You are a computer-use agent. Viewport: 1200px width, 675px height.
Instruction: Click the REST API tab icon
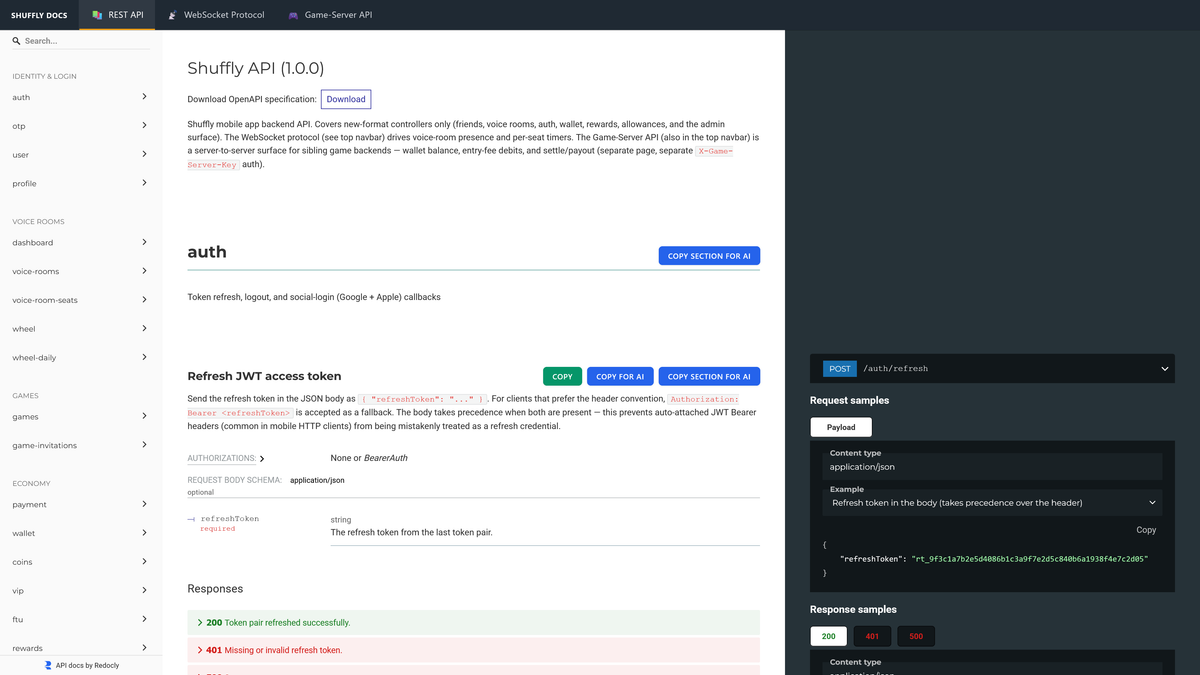(x=97, y=15)
